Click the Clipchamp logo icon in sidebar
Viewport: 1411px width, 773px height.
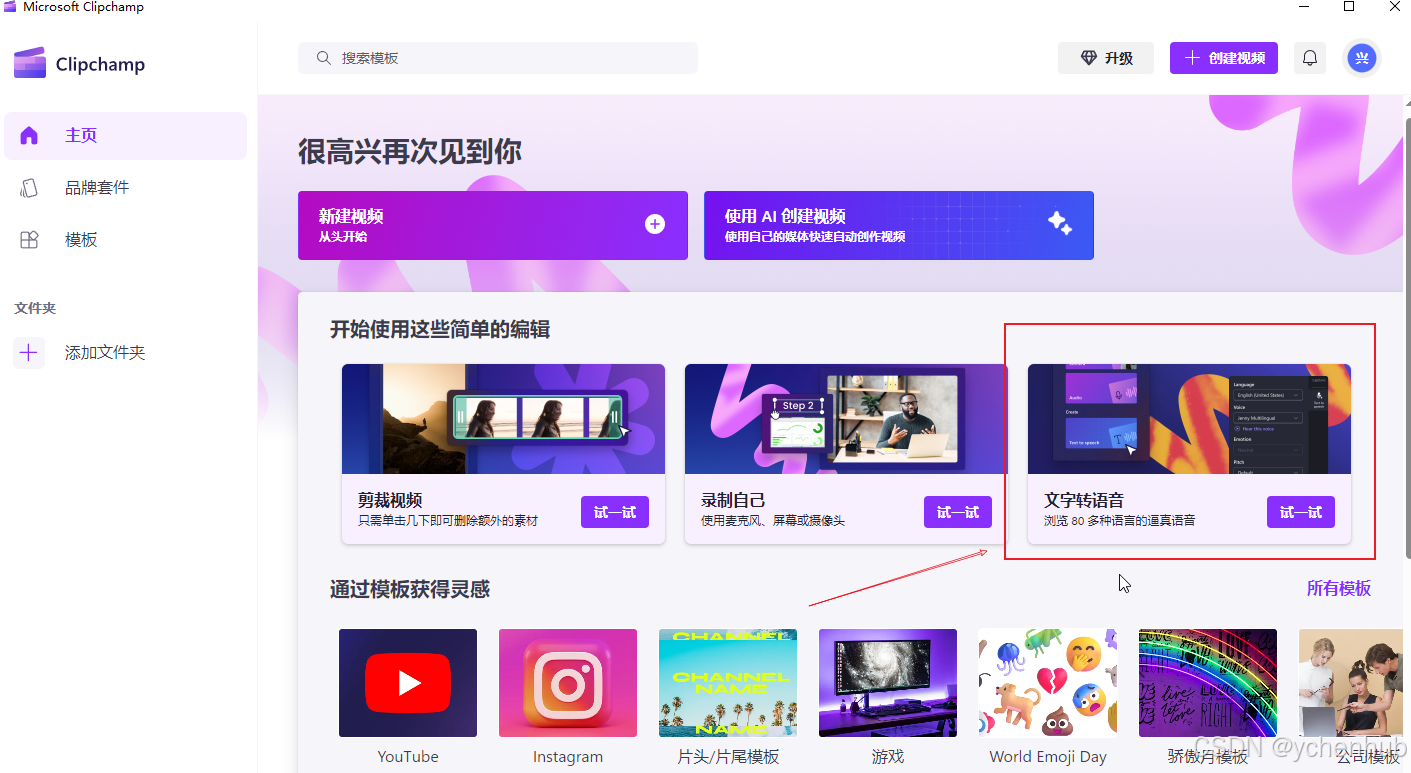(30, 63)
